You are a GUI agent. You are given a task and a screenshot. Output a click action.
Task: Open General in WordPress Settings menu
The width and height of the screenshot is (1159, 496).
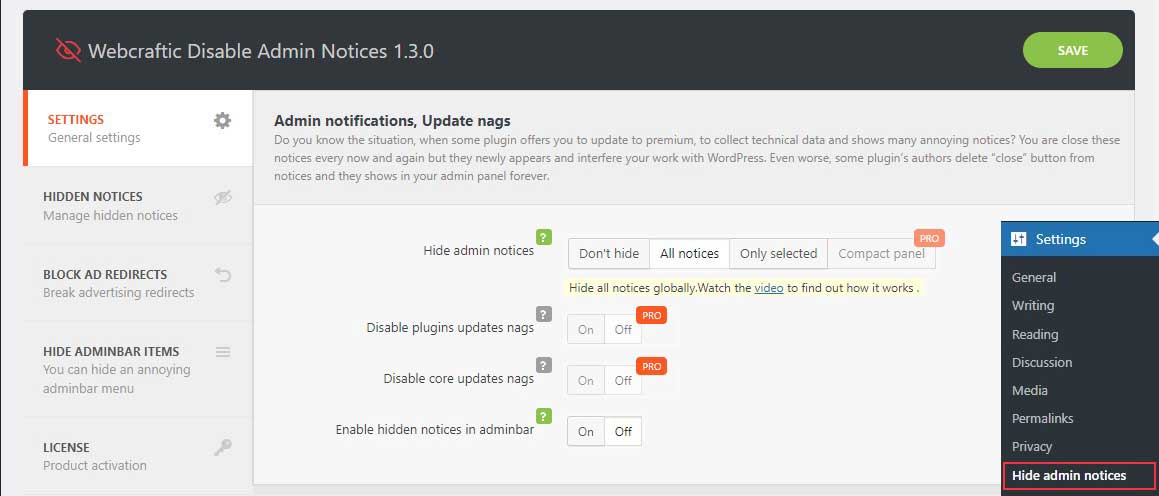point(1034,277)
